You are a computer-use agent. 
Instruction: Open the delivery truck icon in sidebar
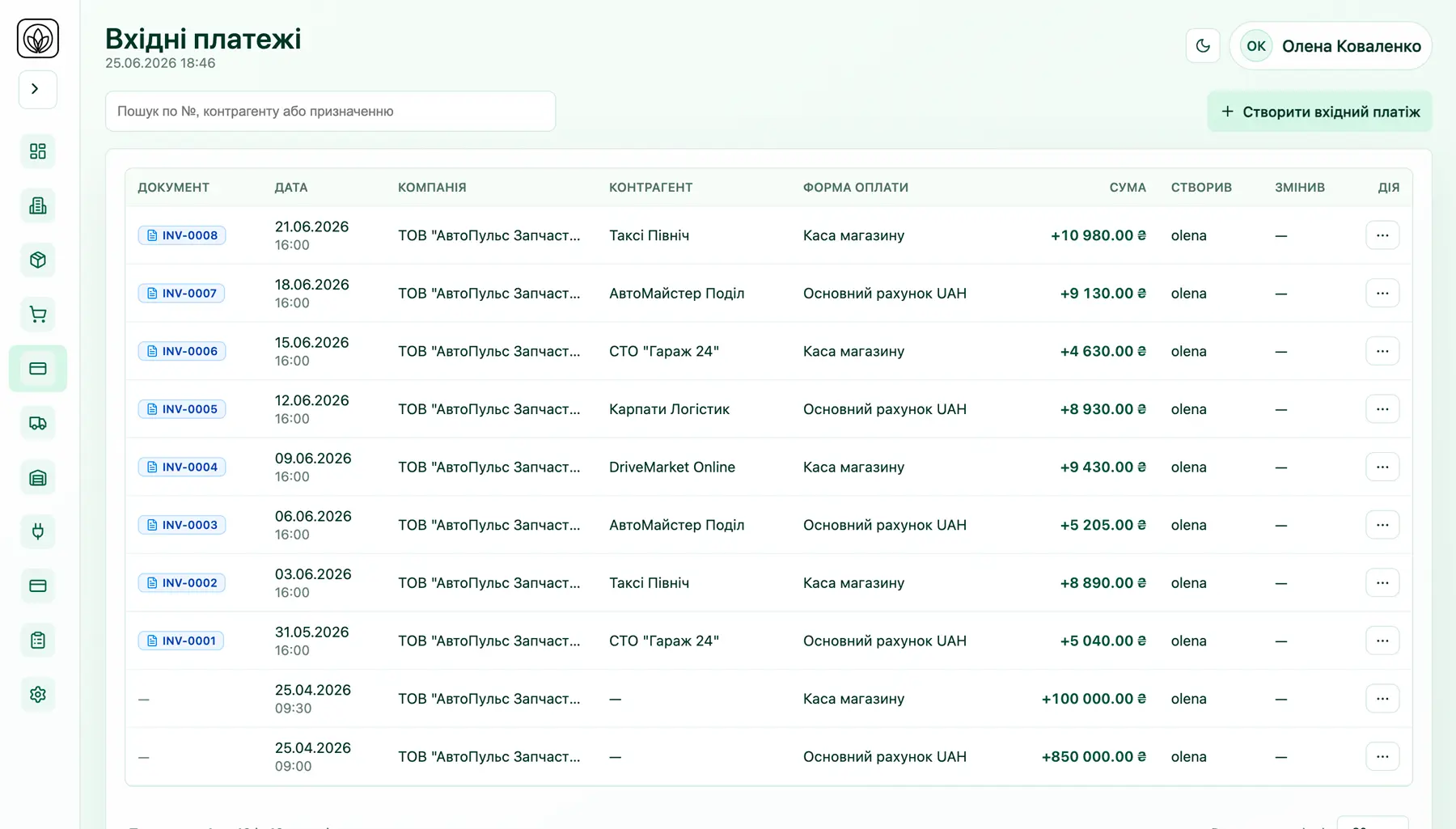point(38,423)
